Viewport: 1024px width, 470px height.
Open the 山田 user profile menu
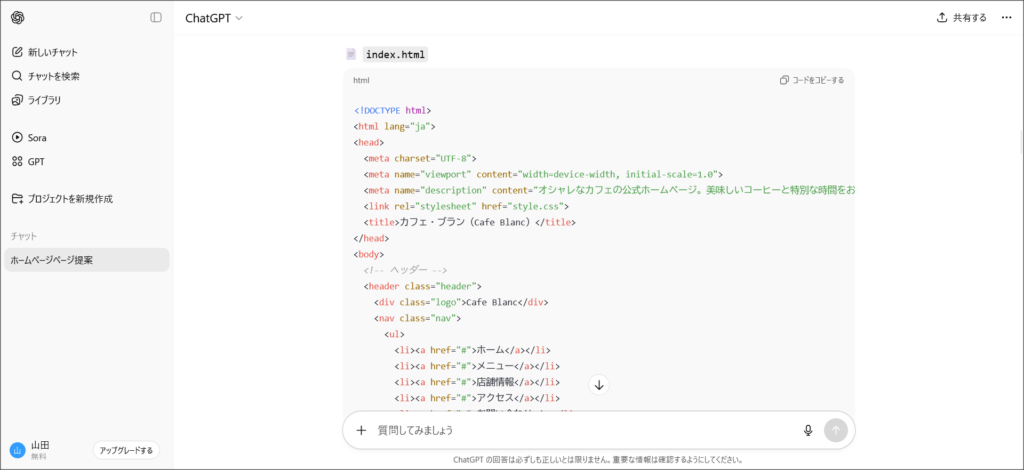point(40,450)
